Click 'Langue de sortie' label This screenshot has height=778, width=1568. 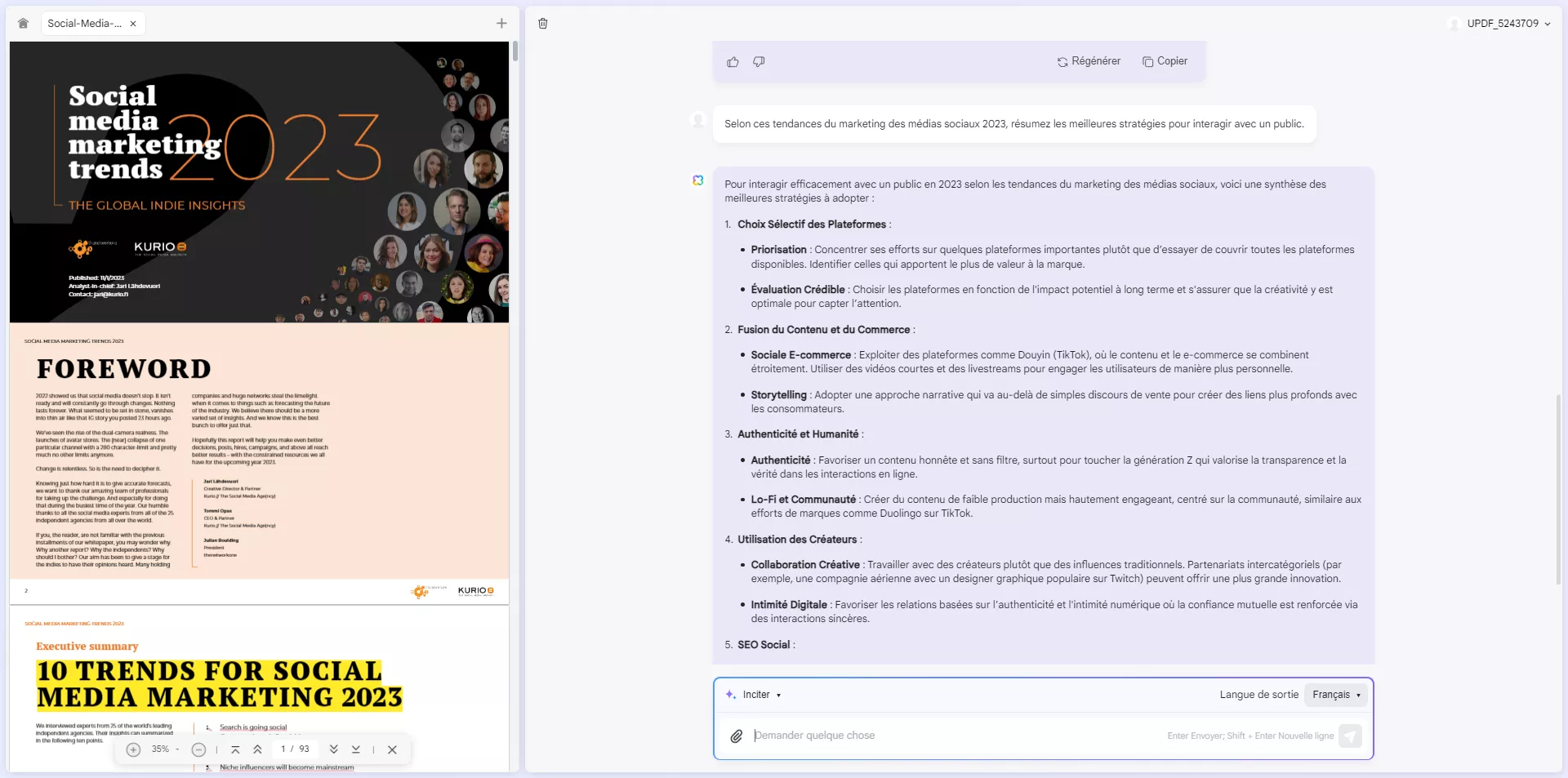(x=1258, y=695)
